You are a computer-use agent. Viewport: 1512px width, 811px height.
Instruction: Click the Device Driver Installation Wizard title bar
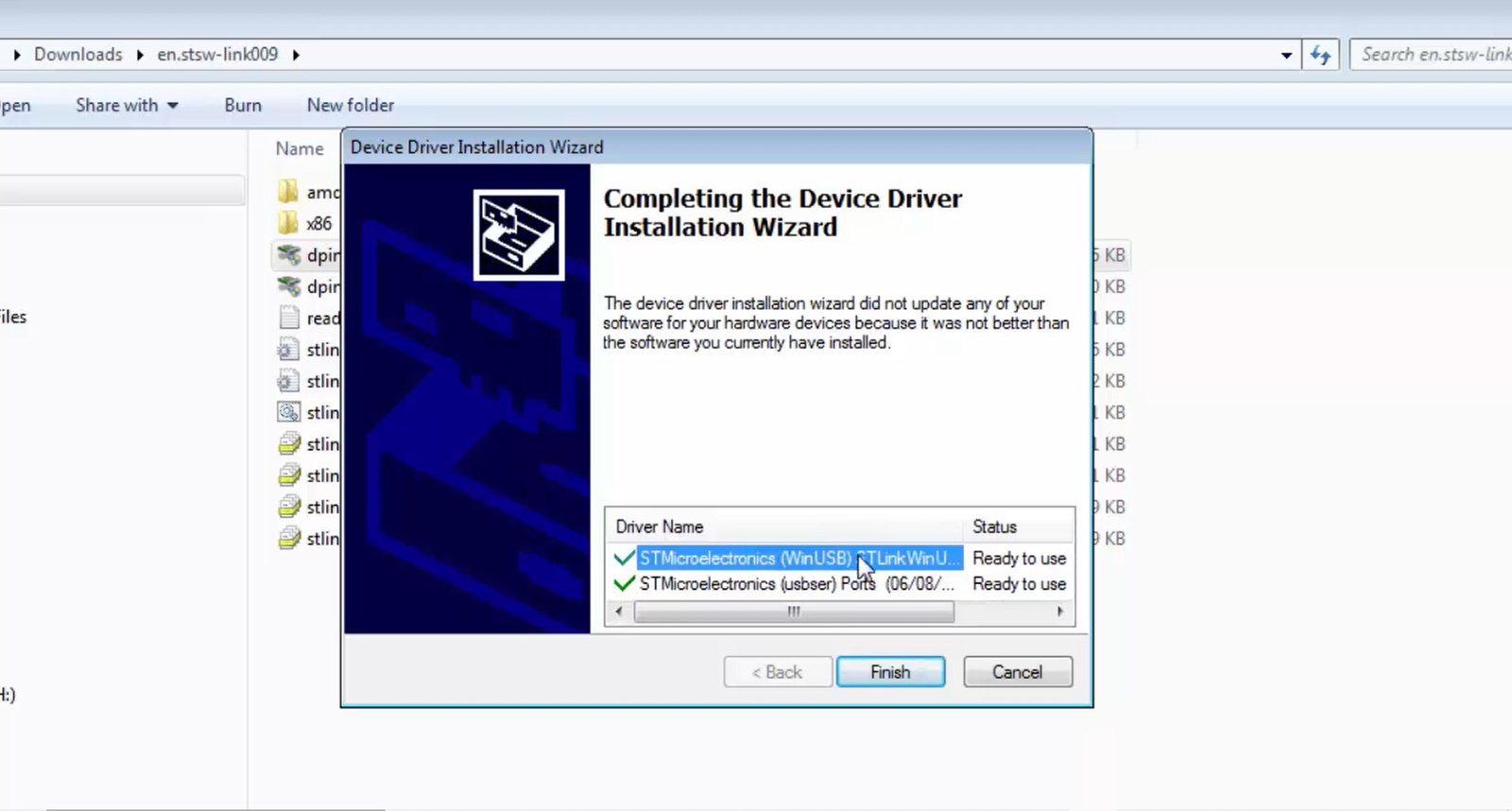coord(716,147)
